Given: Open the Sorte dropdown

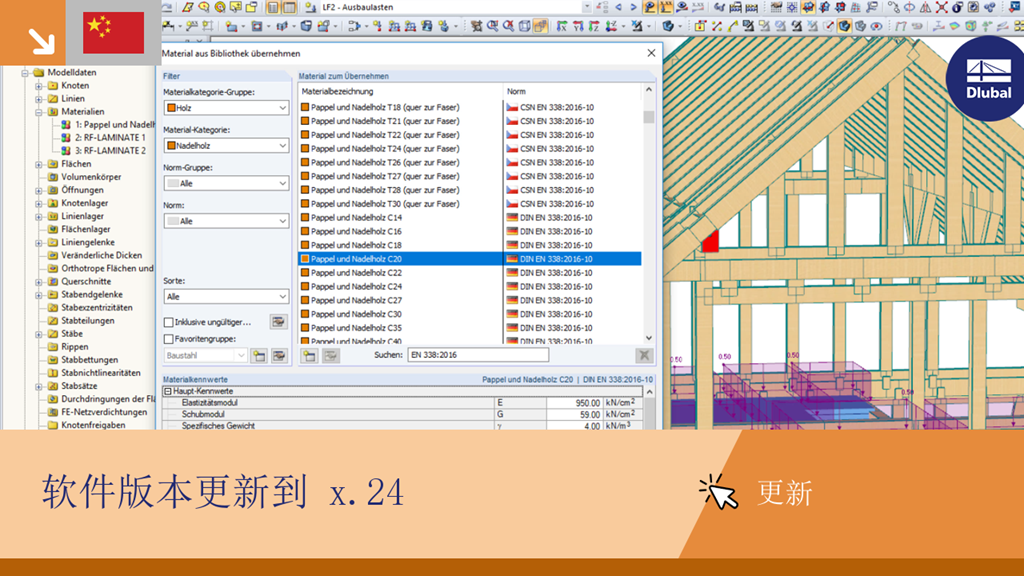Looking at the screenshot, I should coord(226,296).
